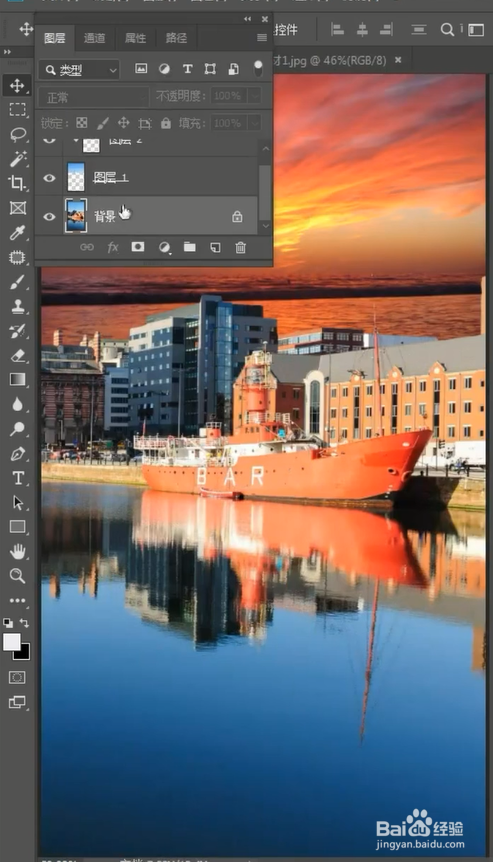
Task: Create new fill or adjustment layer
Action: click(x=164, y=248)
